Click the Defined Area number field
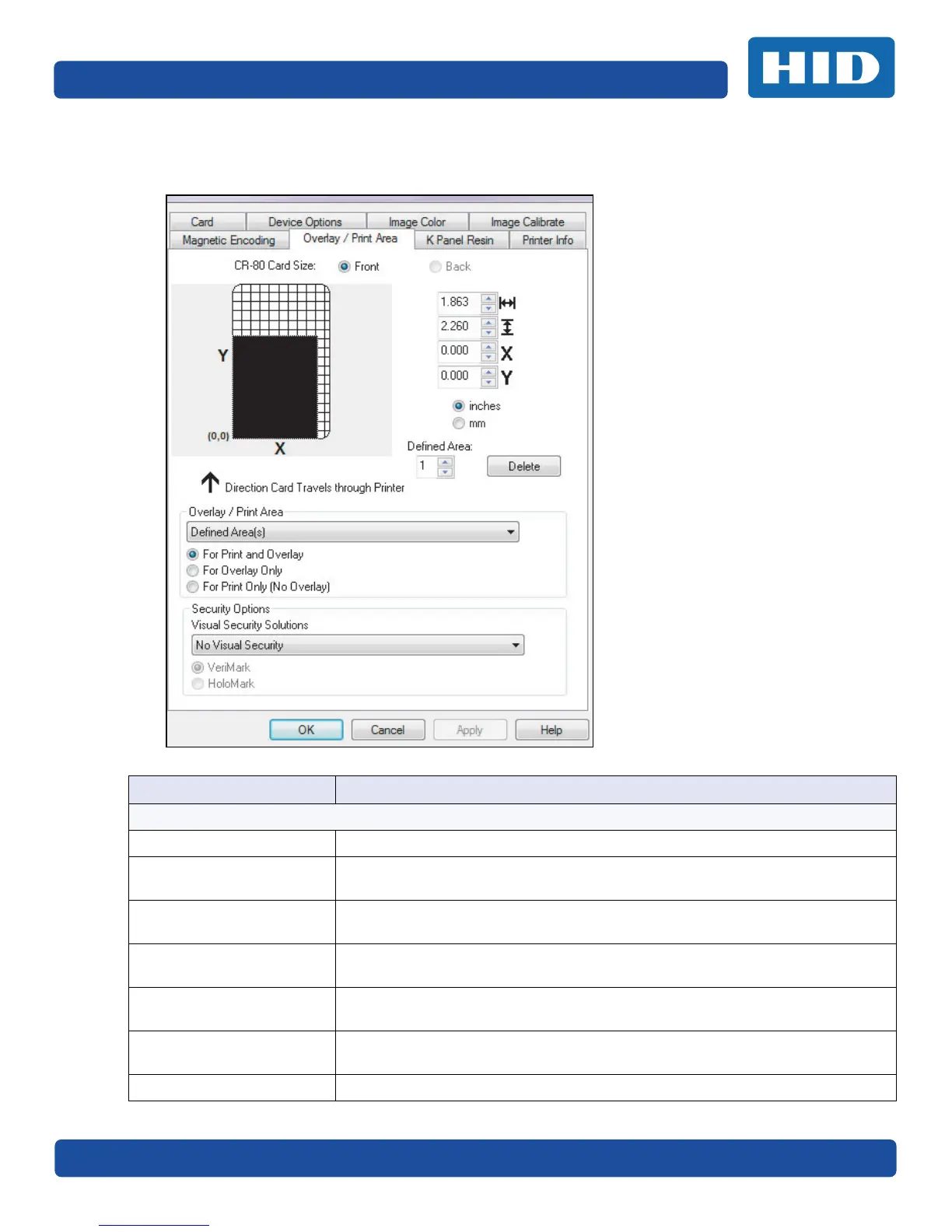The height and width of the screenshot is (1232, 952). click(x=426, y=467)
